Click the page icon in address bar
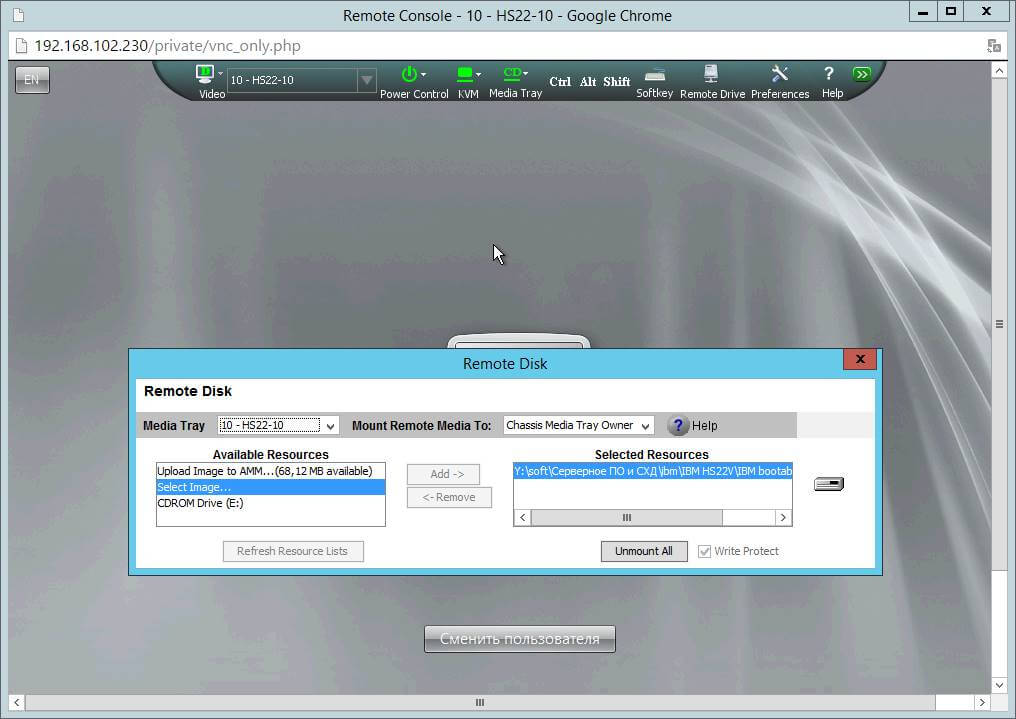Viewport: 1016px width, 719px height. [21, 46]
